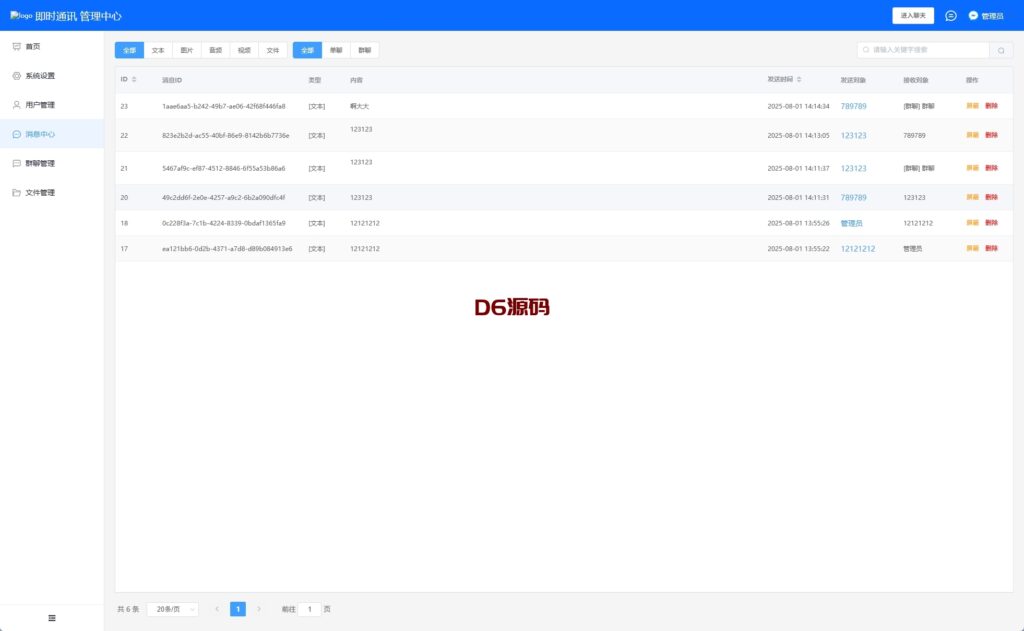Select the 群聊 chat type filter
Image resolution: width=1024 pixels, height=631 pixels.
(x=364, y=50)
